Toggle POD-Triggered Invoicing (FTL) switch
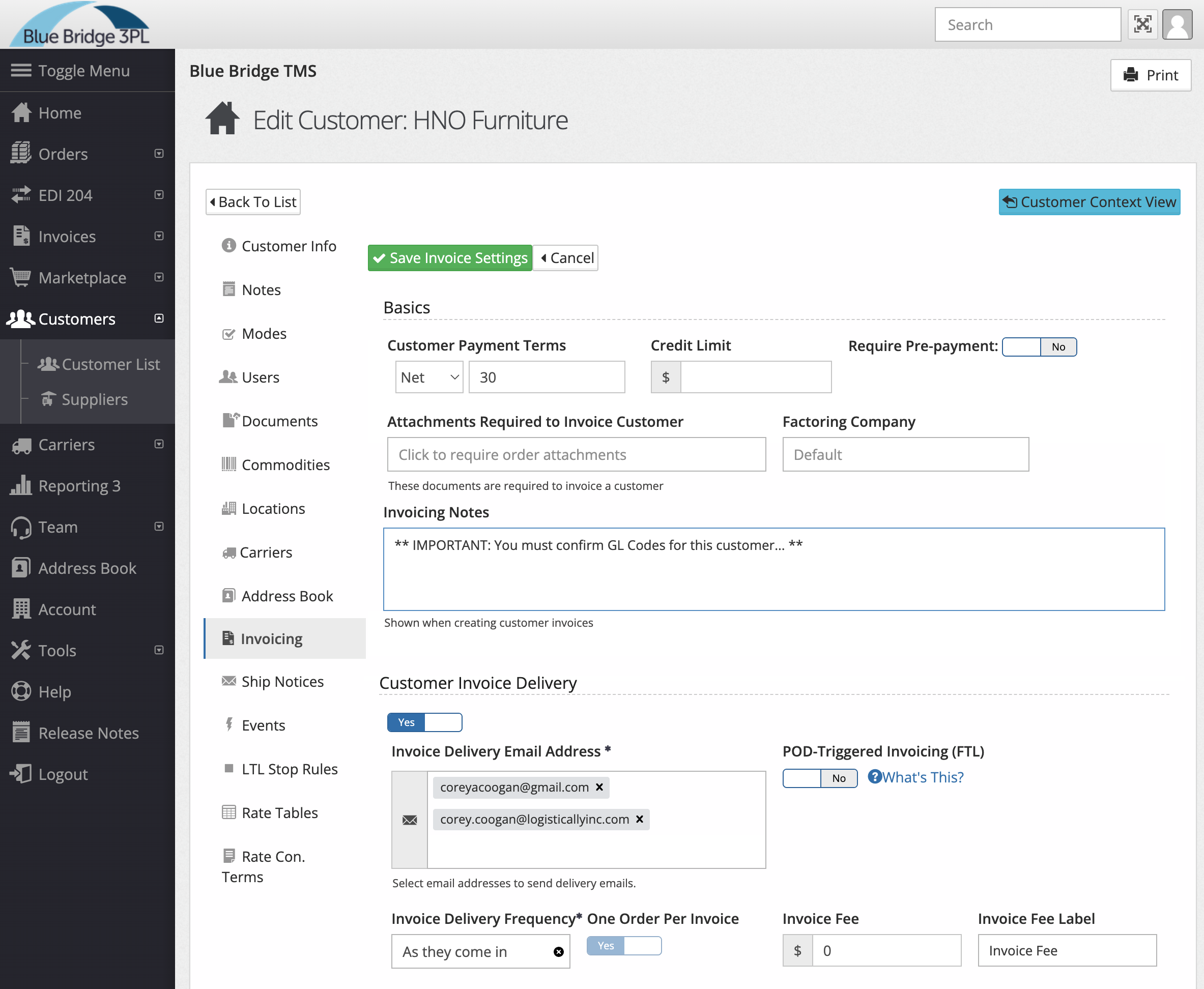Screen dimensions: 1204x989 pyautogui.click(x=820, y=778)
